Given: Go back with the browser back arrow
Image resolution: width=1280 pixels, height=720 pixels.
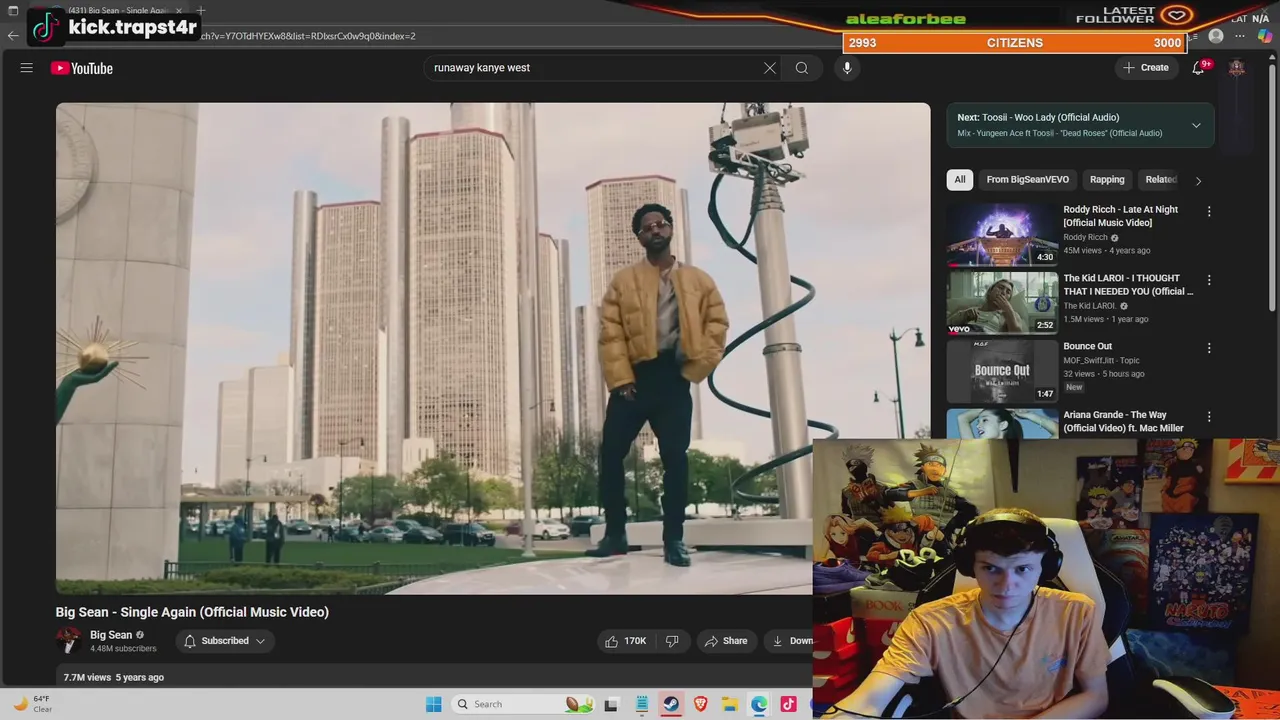Looking at the screenshot, I should pyautogui.click(x=13, y=36).
